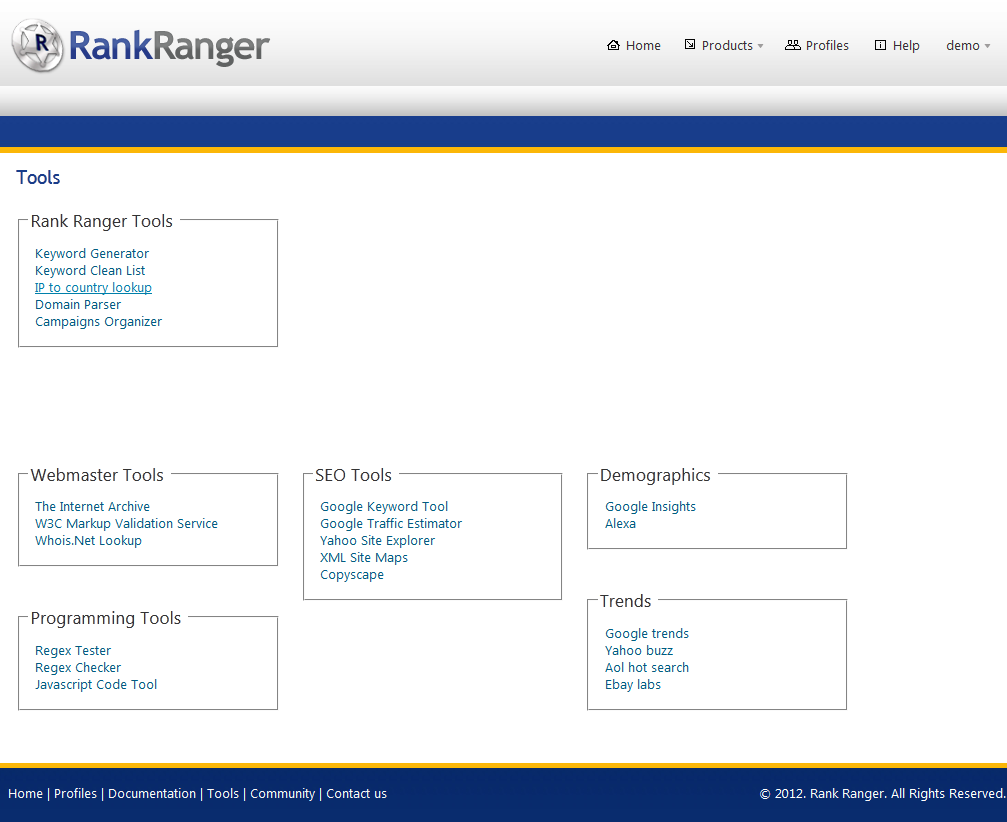Open IP to country lookup

click(93, 288)
